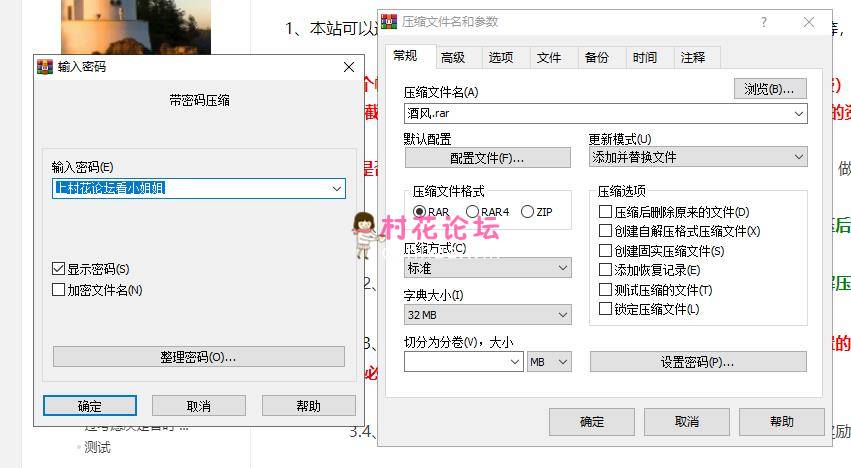Click the 浏览 browse button

coord(769,89)
